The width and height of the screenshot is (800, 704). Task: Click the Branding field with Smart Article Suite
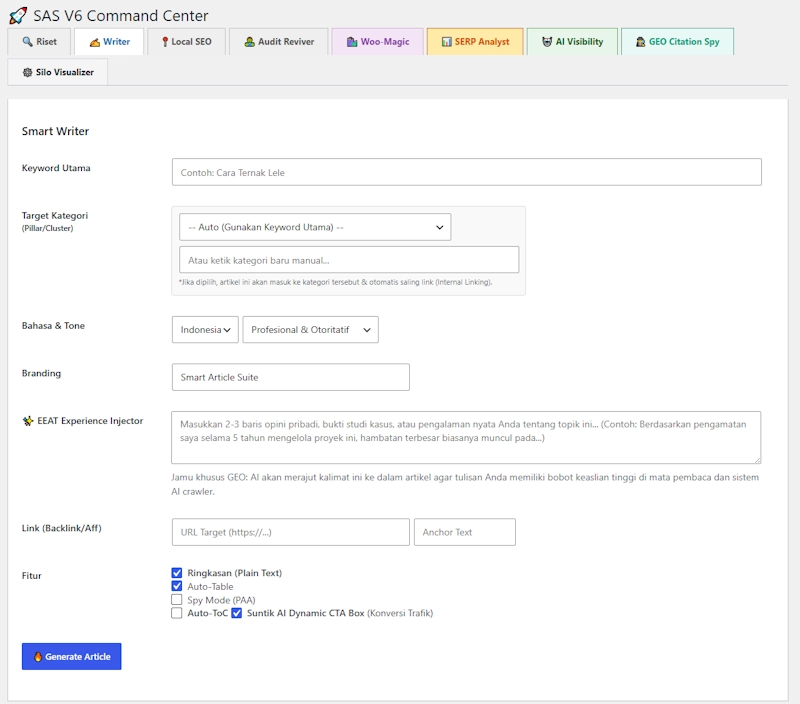tap(291, 377)
